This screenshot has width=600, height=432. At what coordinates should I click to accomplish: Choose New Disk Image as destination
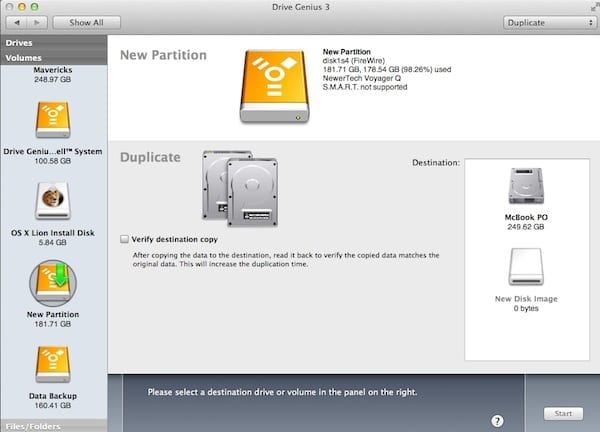coord(526,268)
